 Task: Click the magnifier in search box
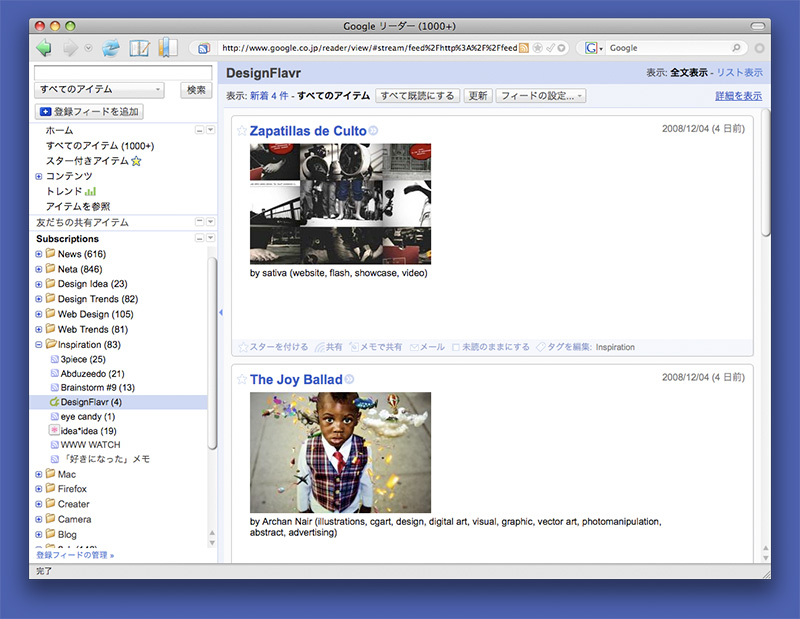coord(736,47)
